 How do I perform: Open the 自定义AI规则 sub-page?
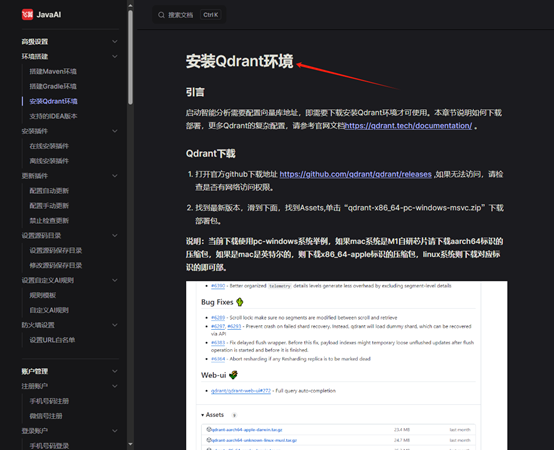(49, 310)
